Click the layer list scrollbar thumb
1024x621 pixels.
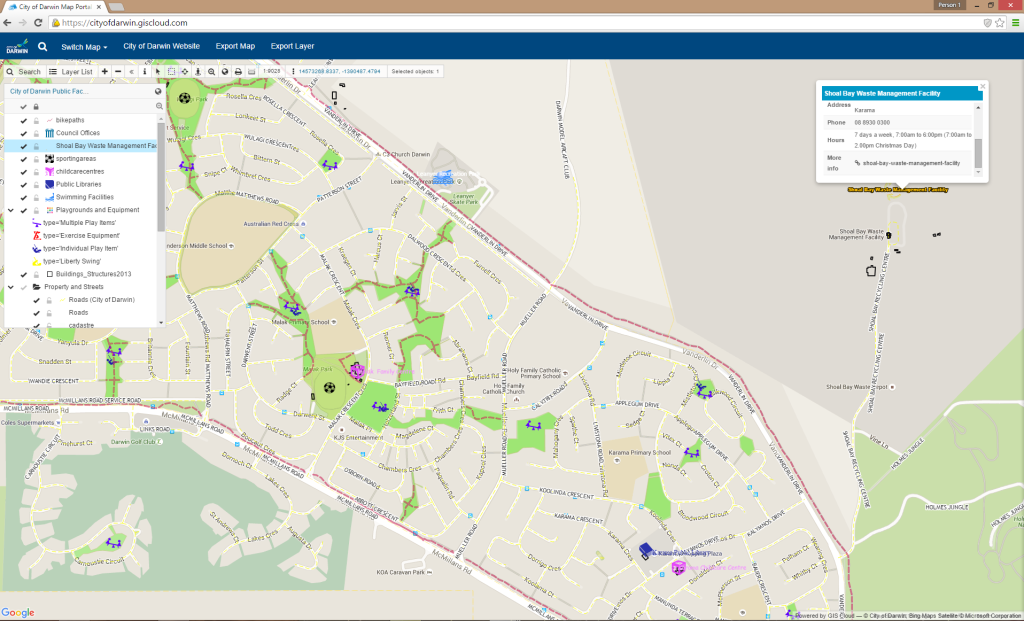click(x=161, y=176)
